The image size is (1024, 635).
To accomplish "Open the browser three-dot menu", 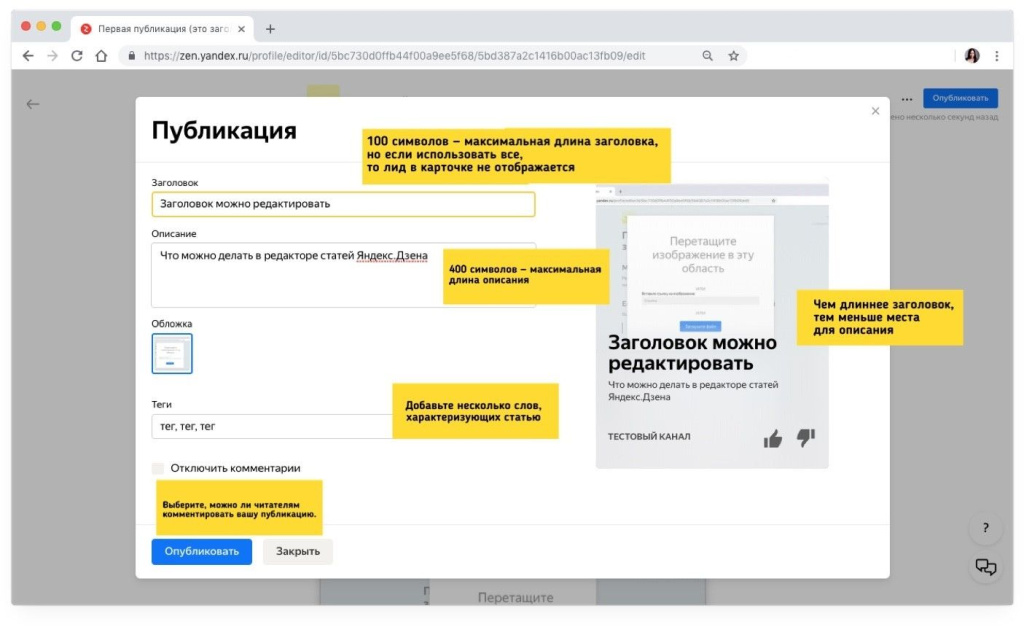I will click(997, 56).
